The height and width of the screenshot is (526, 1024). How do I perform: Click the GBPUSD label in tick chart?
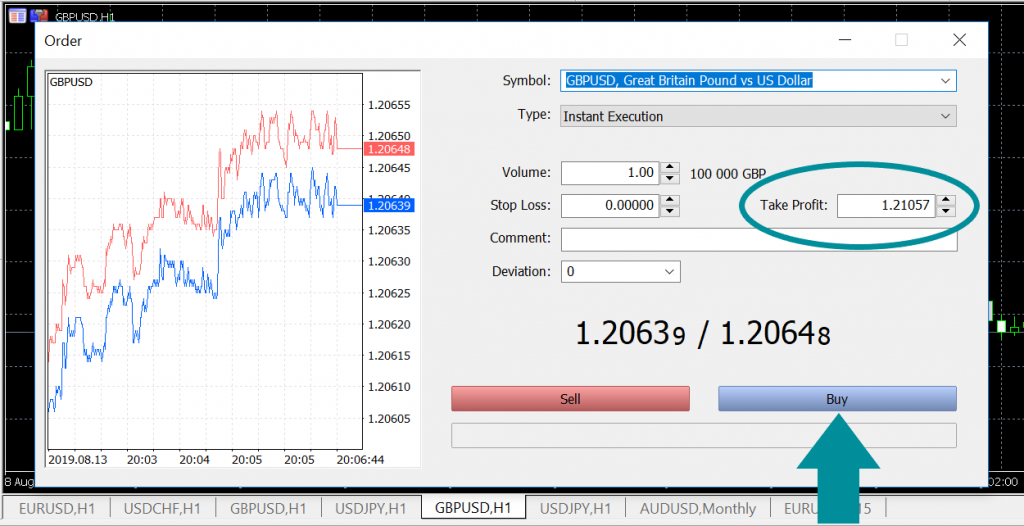(x=71, y=82)
